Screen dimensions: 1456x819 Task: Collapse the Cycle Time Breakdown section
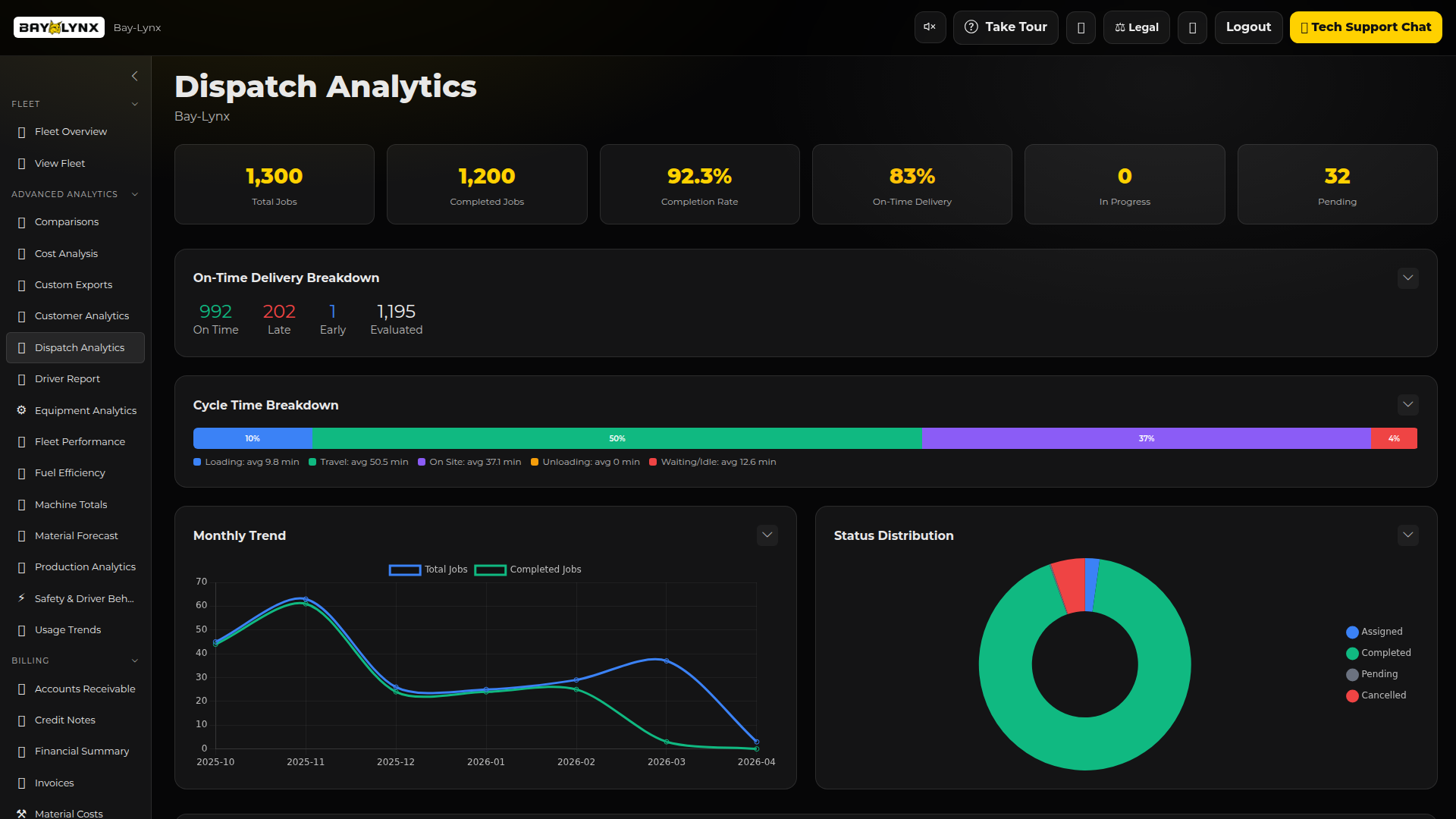tap(1408, 404)
